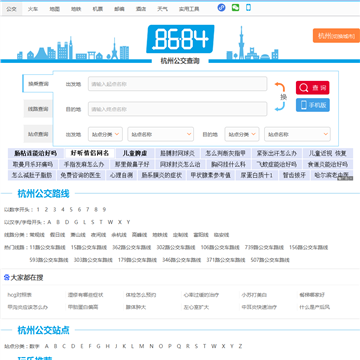Open the 夜间线 route category
The width and height of the screenshot is (360, 360).
point(98,235)
